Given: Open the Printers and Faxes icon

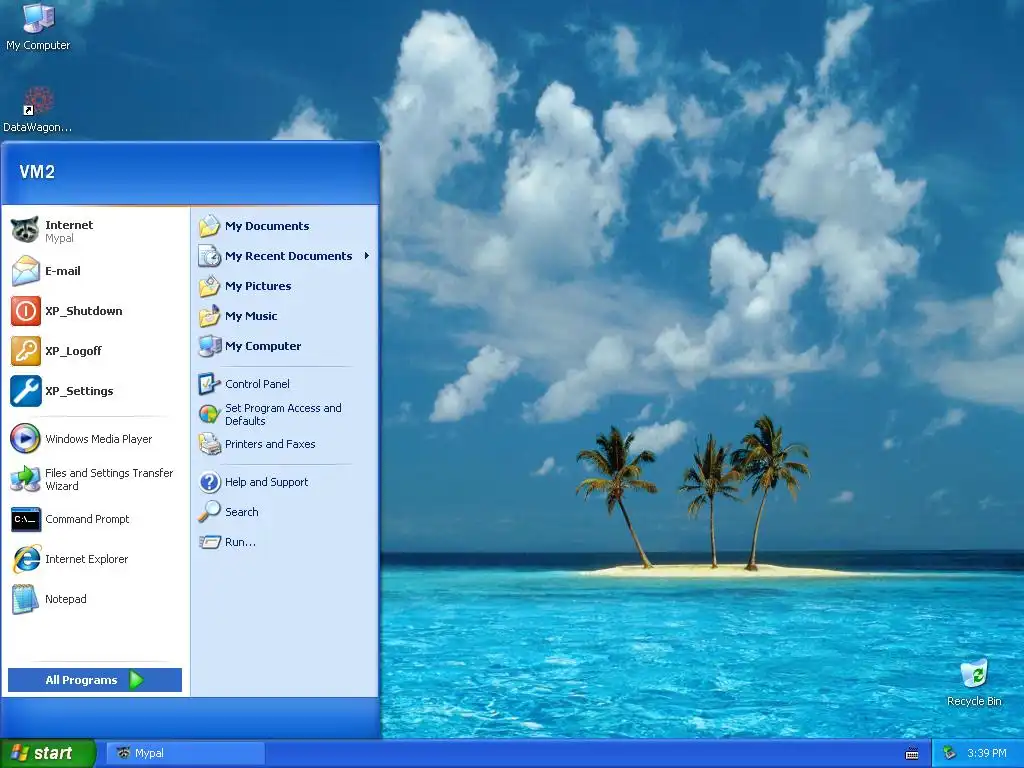Looking at the screenshot, I should [210, 444].
